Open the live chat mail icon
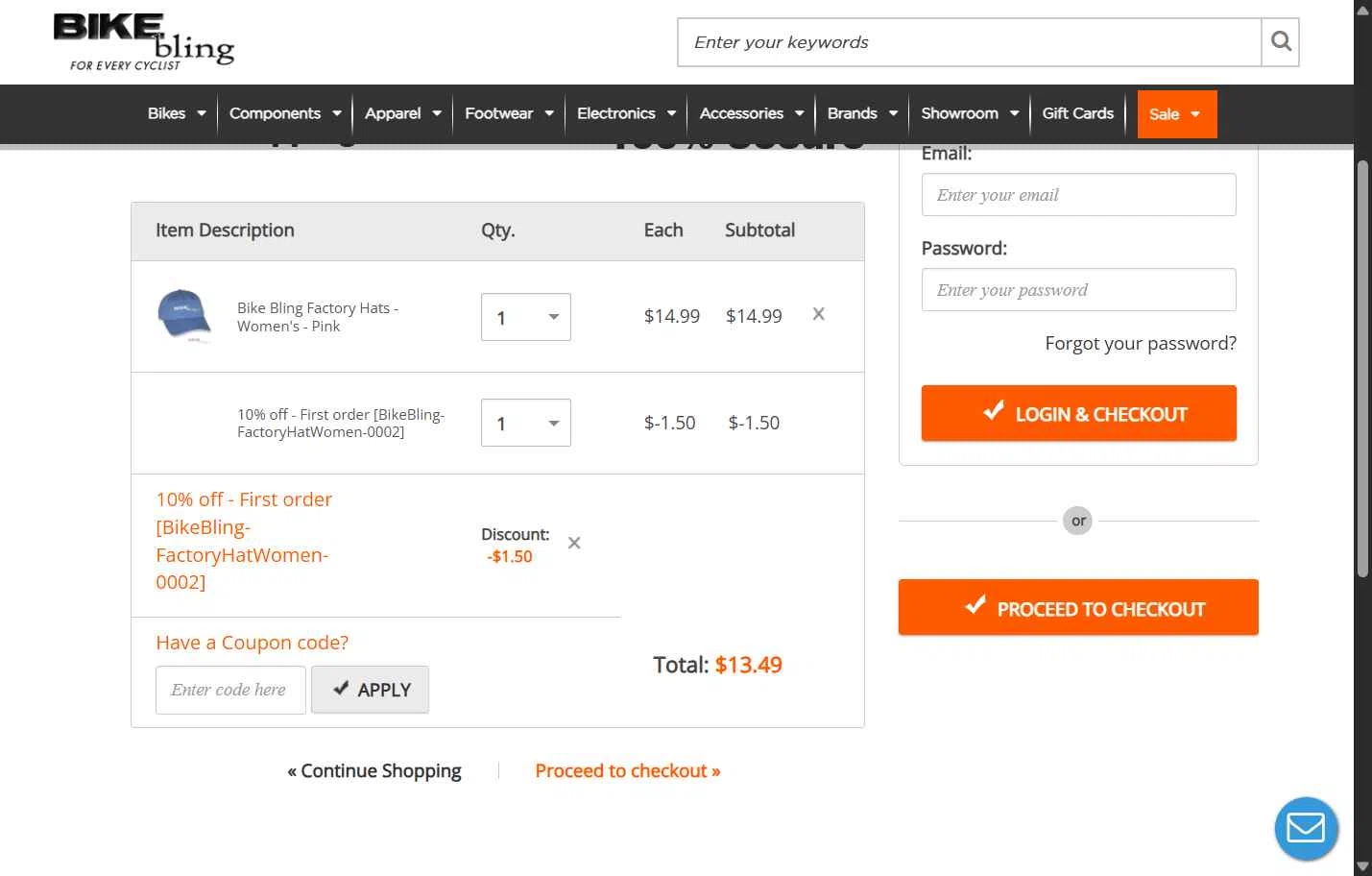 1306,828
